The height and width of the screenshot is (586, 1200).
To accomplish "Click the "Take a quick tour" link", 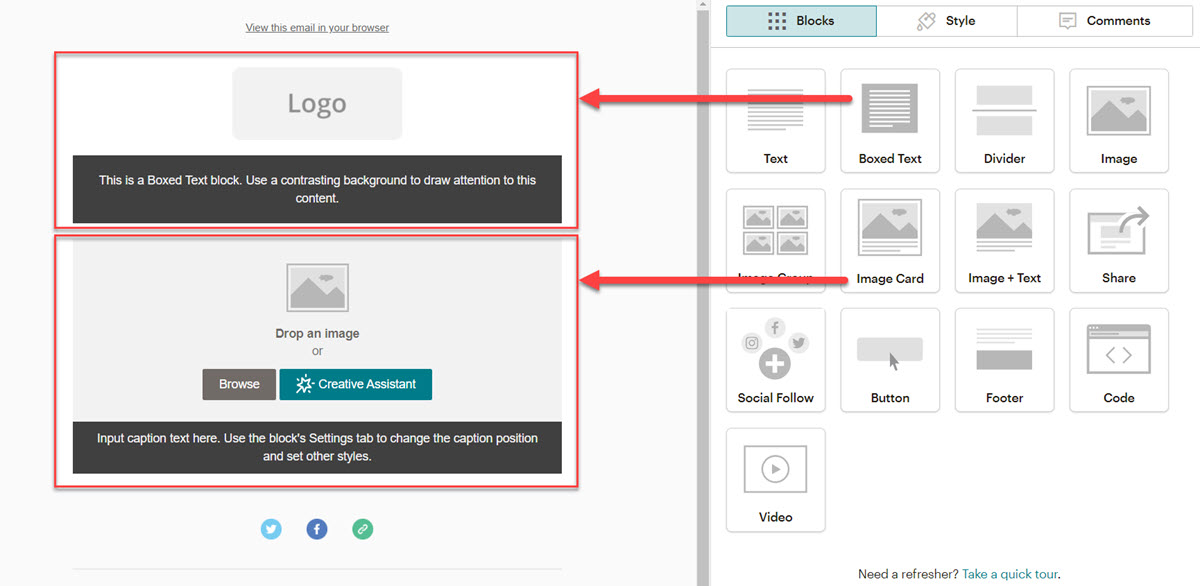I will click(1009, 574).
